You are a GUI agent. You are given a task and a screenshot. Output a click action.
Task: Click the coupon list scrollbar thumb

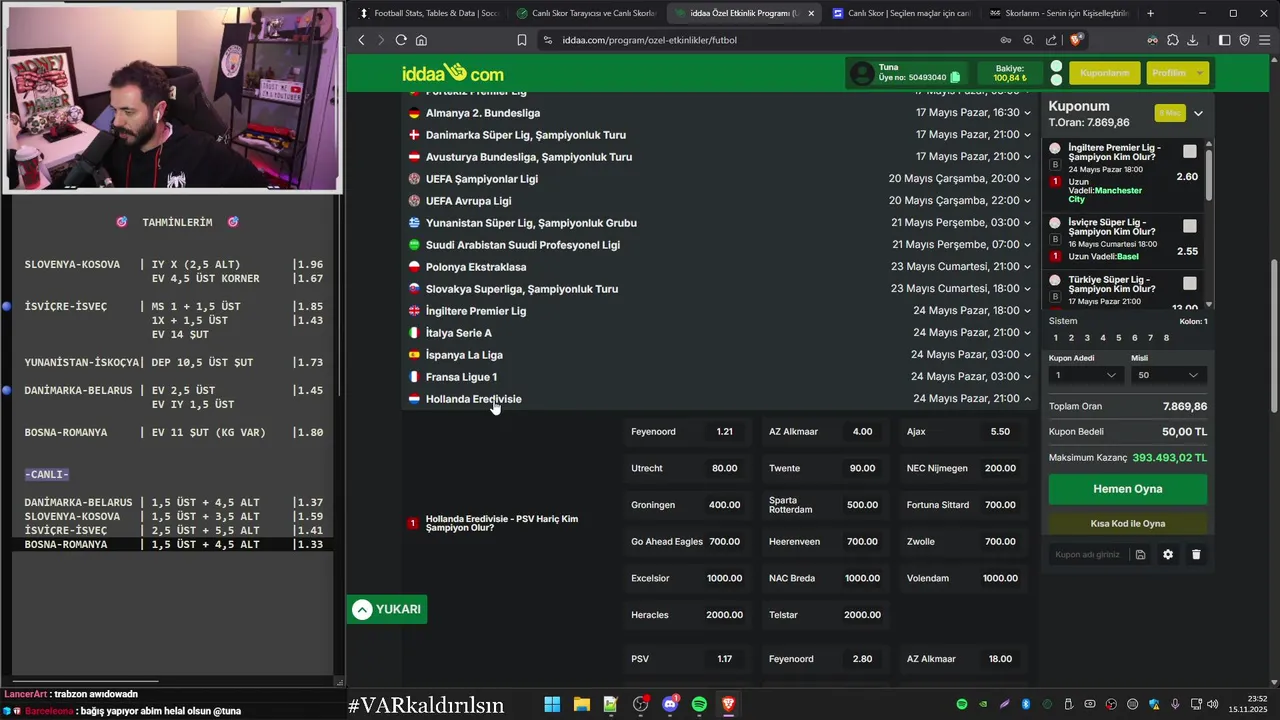click(x=1209, y=173)
